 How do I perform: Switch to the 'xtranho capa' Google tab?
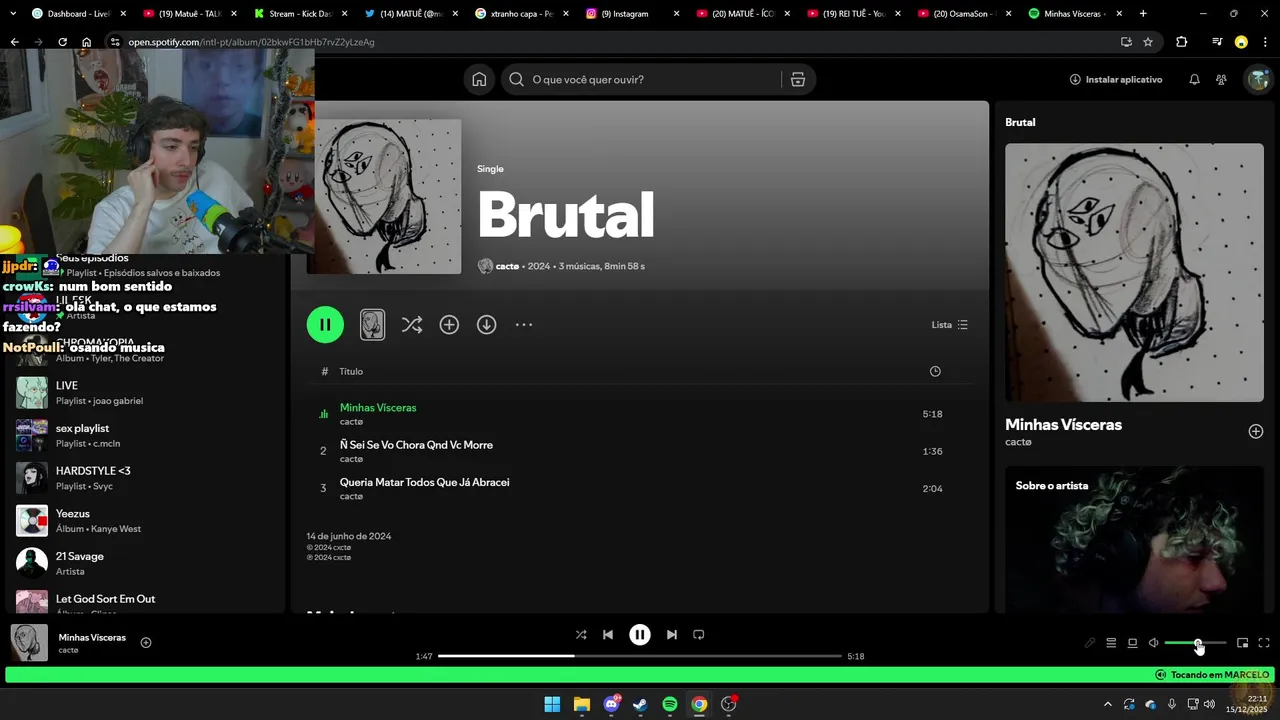click(522, 14)
